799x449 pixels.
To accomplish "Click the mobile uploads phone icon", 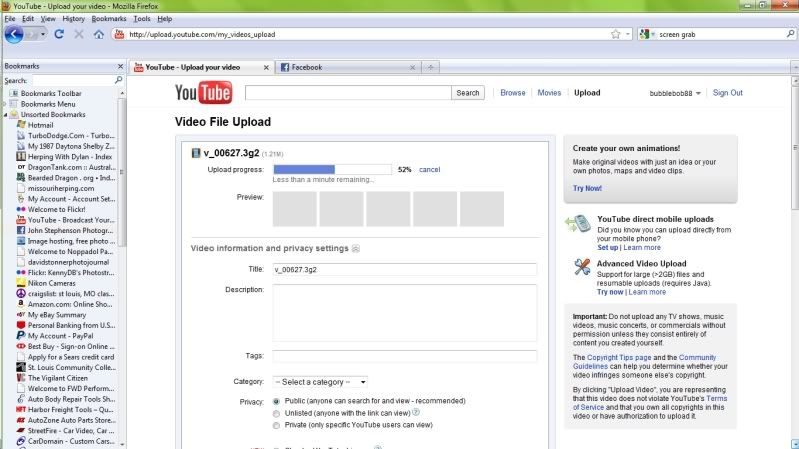I will (x=578, y=224).
